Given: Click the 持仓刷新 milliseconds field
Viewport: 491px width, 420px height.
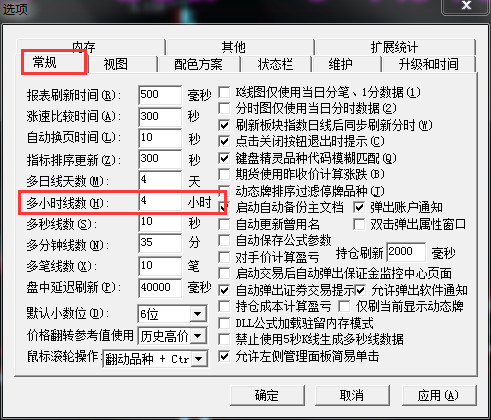Looking at the screenshot, I should tap(406, 252).
